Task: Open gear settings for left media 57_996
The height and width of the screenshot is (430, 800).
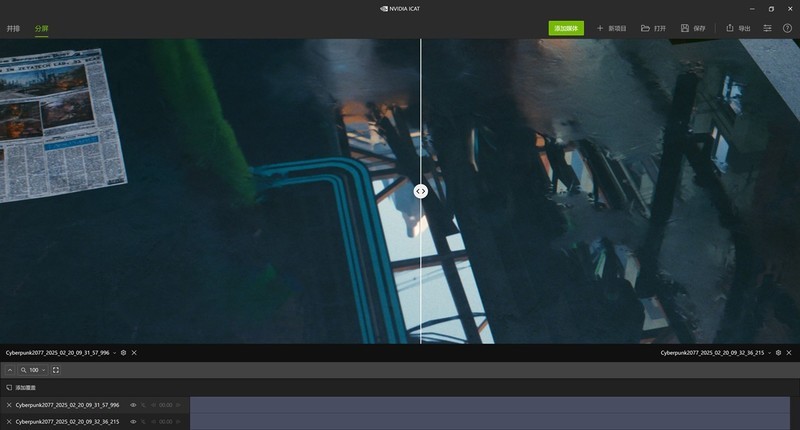Action: point(123,353)
